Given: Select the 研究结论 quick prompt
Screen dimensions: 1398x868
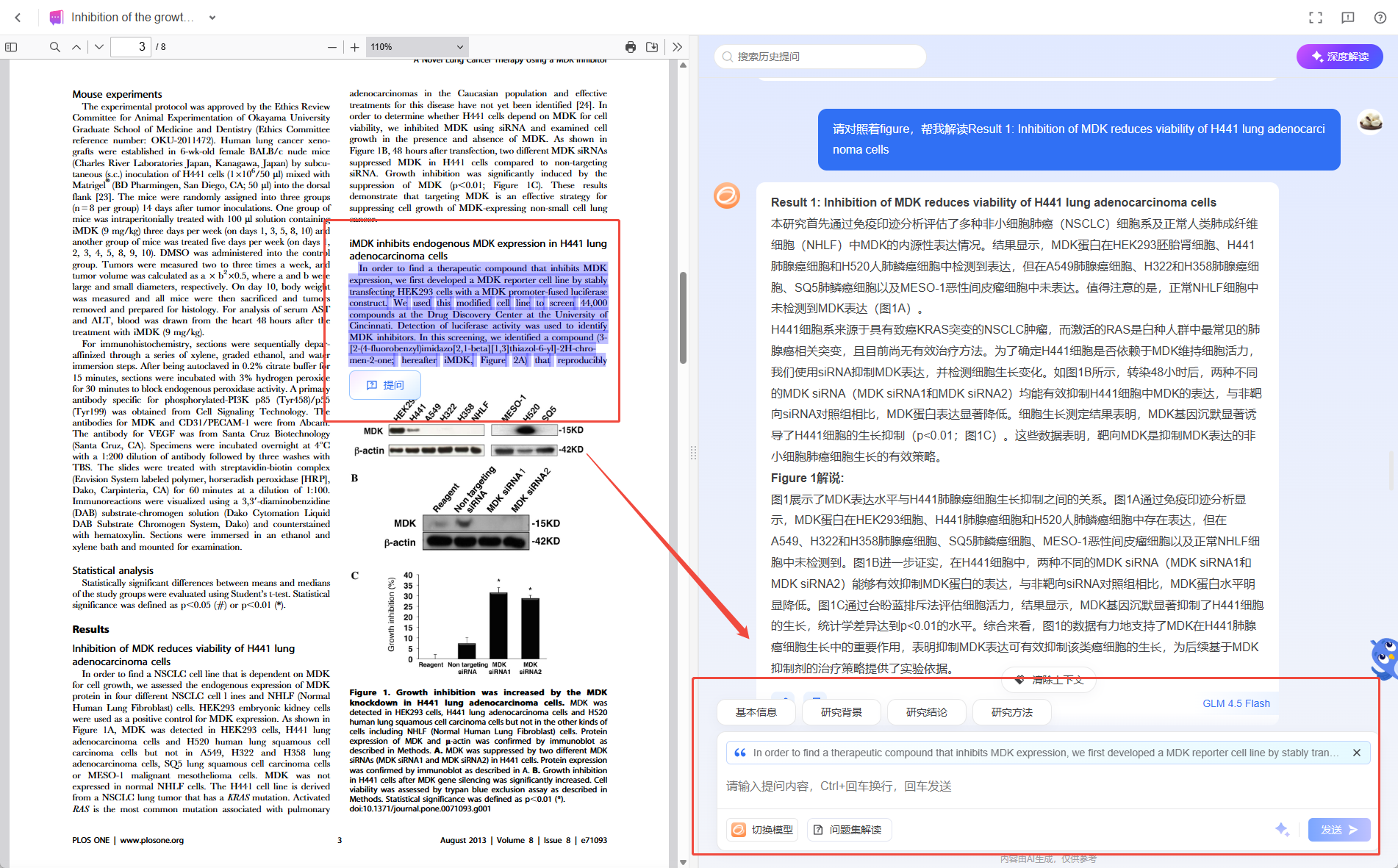Looking at the screenshot, I should click(x=927, y=712).
